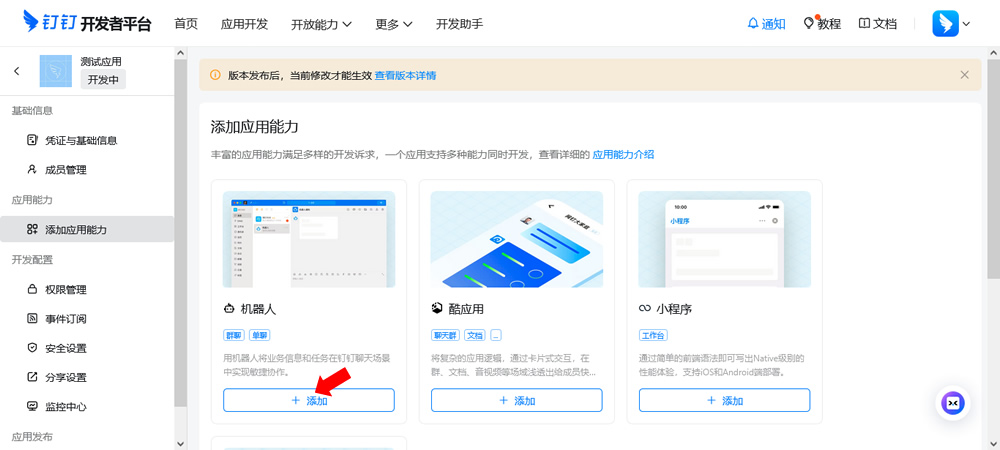Open the 教程 tutorials icon
This screenshot has height=450, width=1000.
pos(822,23)
